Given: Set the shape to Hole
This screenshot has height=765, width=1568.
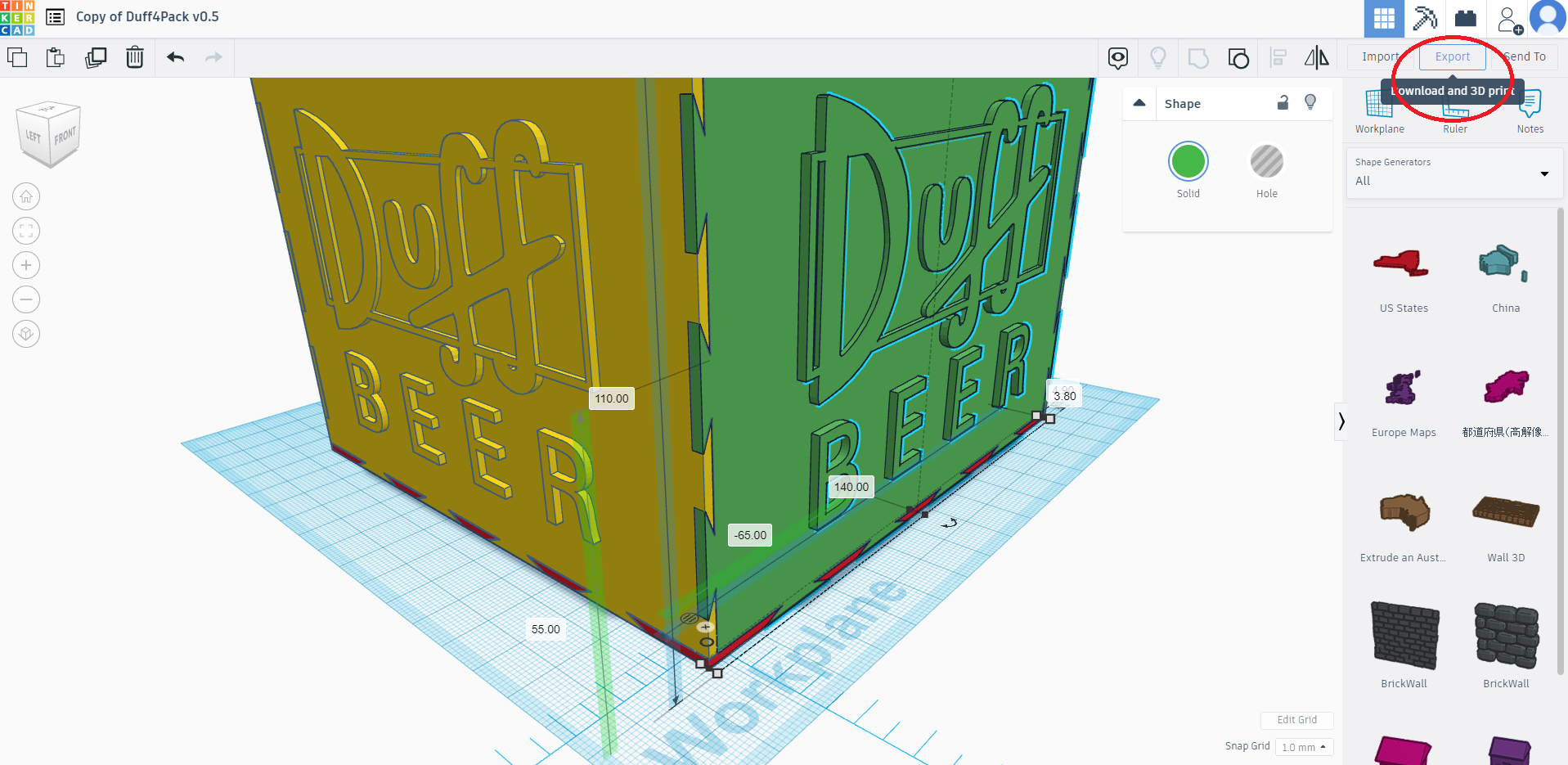Looking at the screenshot, I should pyautogui.click(x=1267, y=161).
